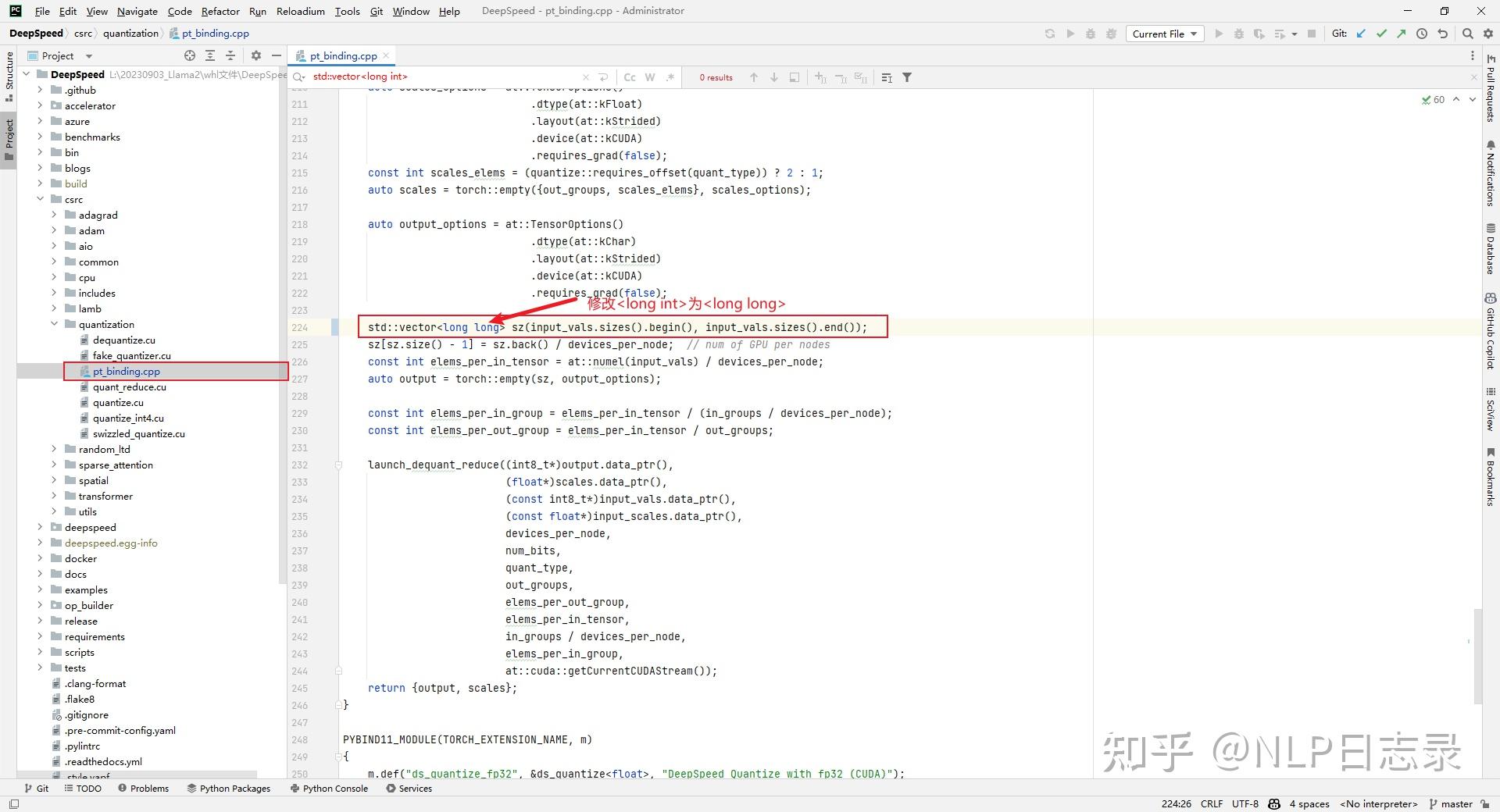
Task: Open IDE Settings via the top-right gear icon
Action: (1487, 34)
